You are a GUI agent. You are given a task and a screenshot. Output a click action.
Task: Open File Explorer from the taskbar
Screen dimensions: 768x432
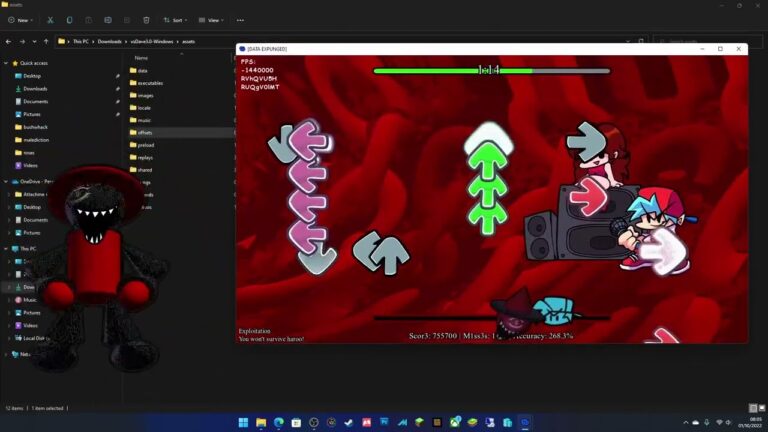click(x=261, y=422)
